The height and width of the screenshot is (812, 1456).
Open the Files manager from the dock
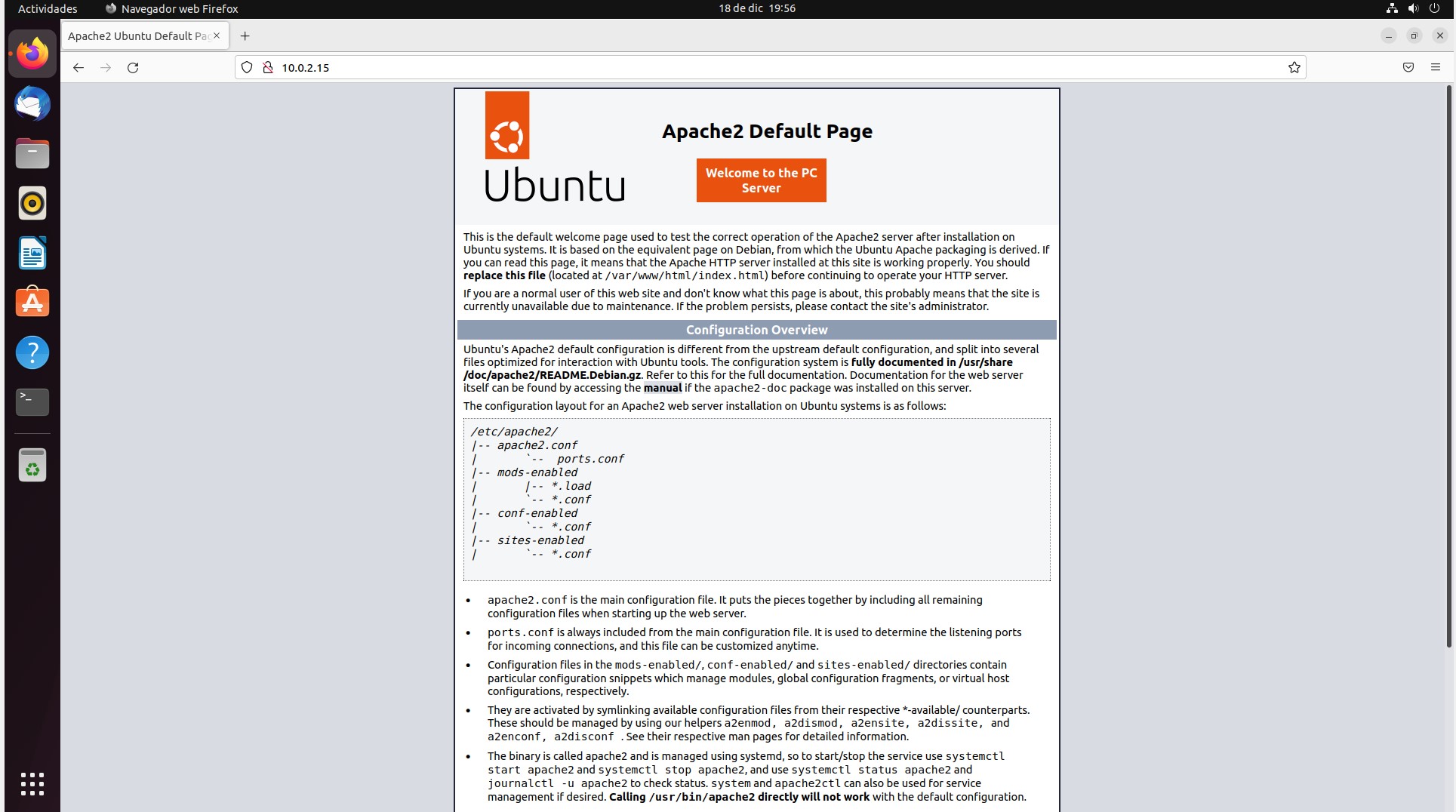click(x=32, y=153)
